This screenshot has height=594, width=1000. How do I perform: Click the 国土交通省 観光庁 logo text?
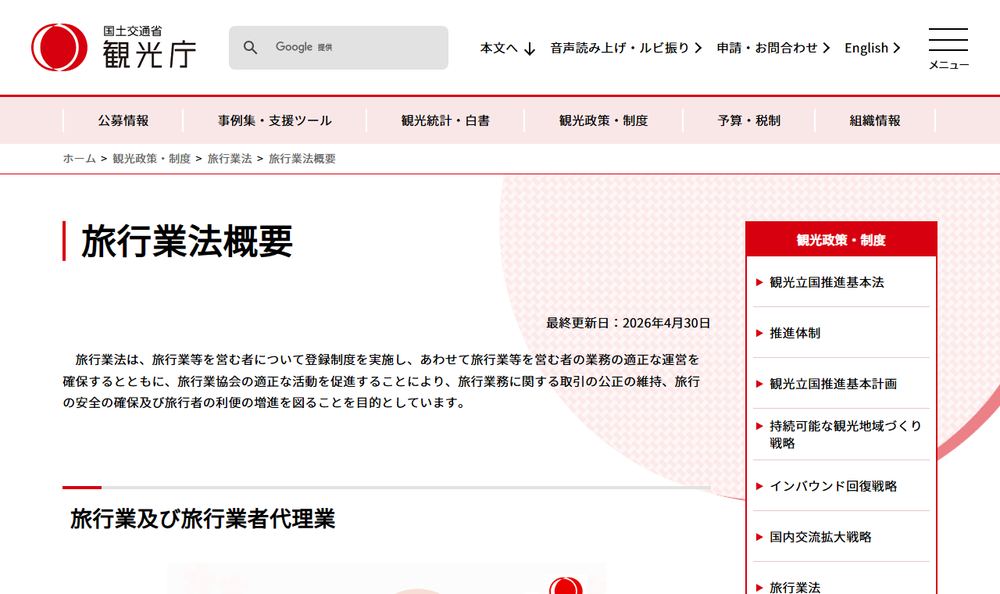(149, 47)
